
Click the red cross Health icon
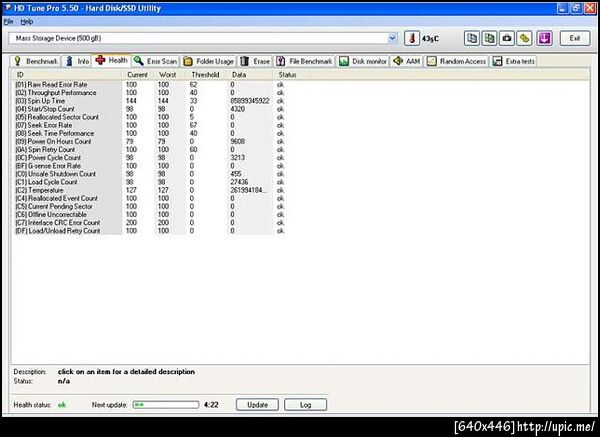point(100,60)
